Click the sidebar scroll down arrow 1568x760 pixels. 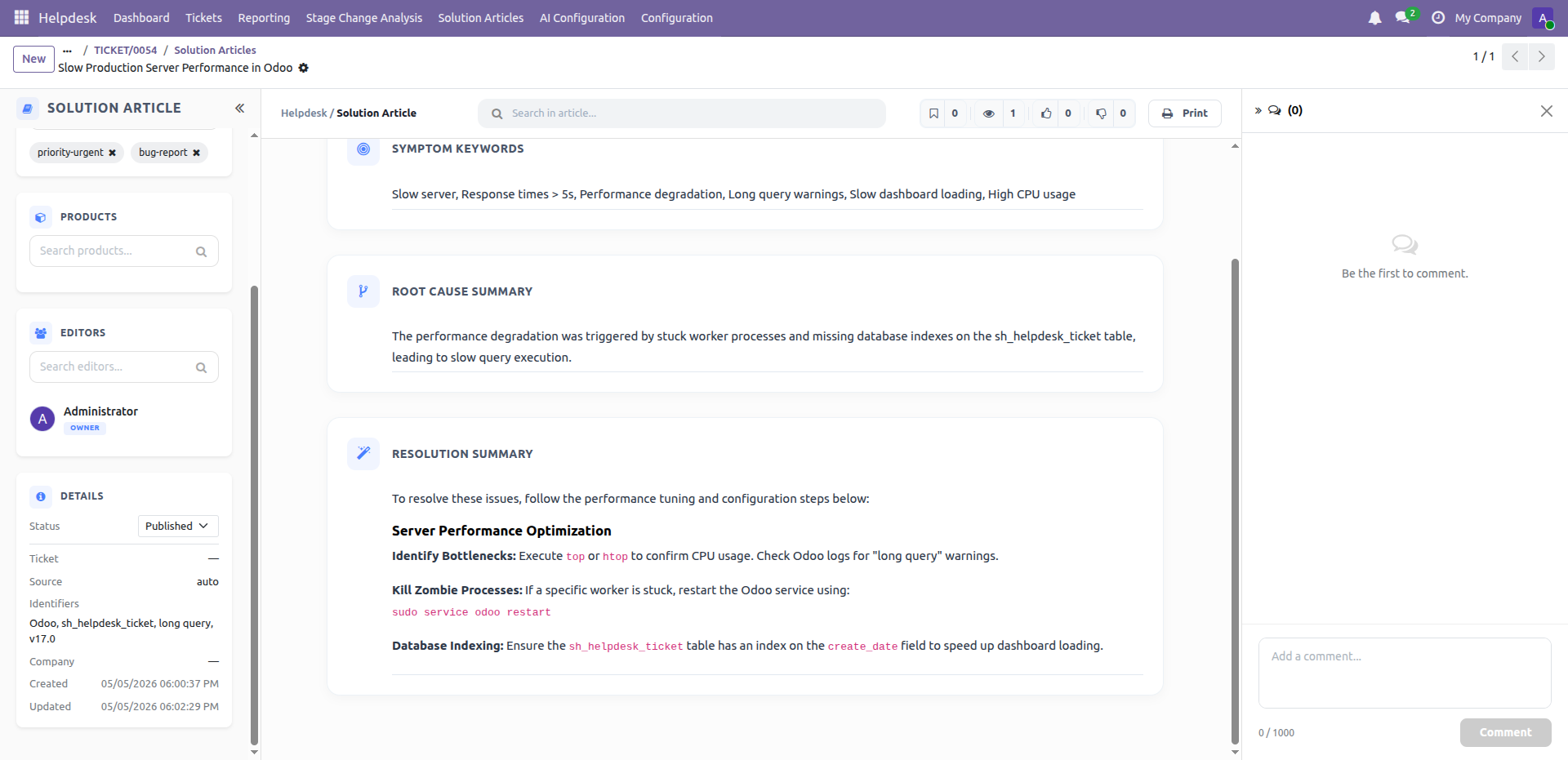point(254,753)
